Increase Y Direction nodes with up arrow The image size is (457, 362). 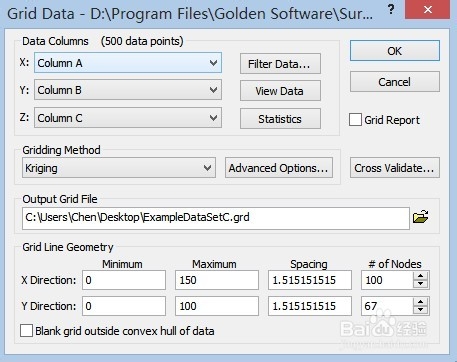click(421, 302)
